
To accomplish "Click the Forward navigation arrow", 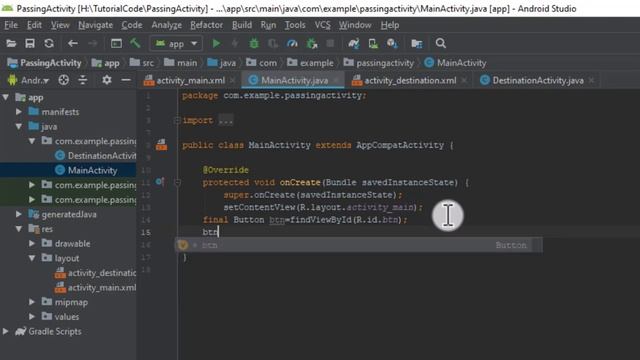I will 93,43.
